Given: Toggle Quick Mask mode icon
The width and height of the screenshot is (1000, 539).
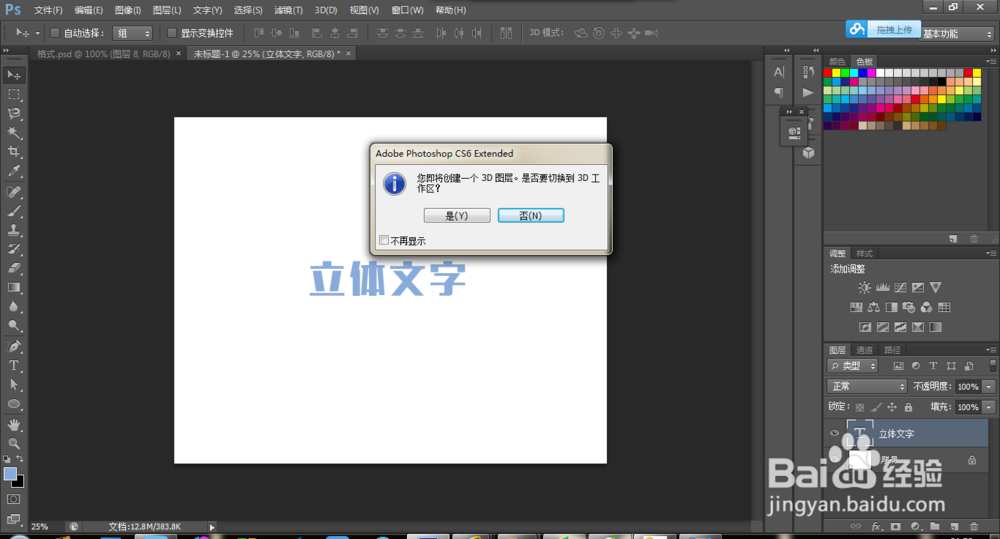Looking at the screenshot, I should pyautogui.click(x=13, y=499).
